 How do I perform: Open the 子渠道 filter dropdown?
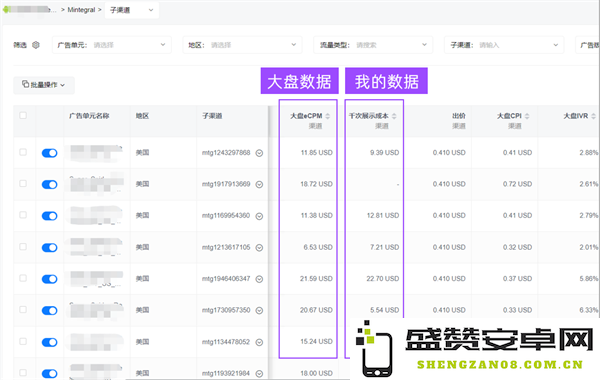pos(504,45)
